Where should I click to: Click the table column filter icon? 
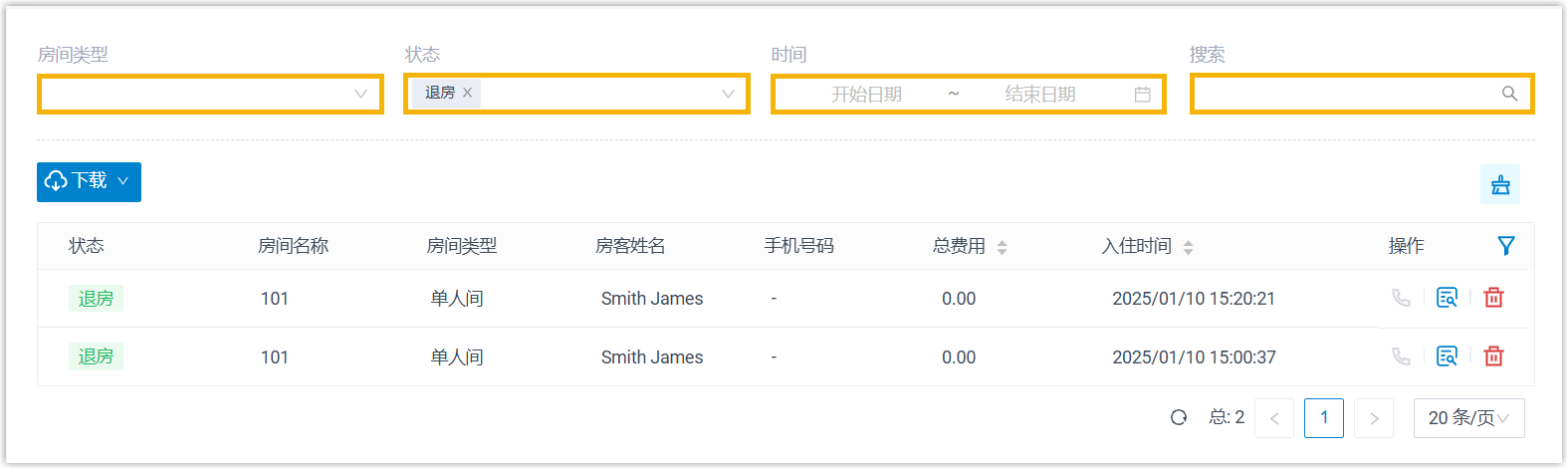[x=1506, y=246]
